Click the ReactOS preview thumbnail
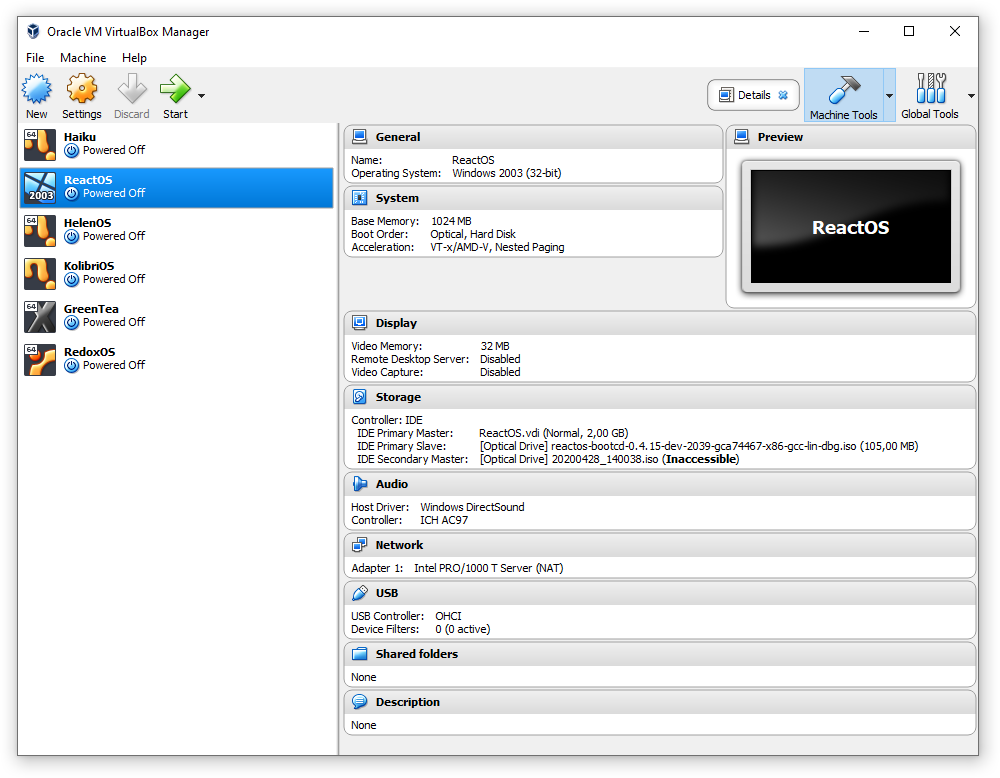Screen dimensions: 1000x778 pos(850,227)
